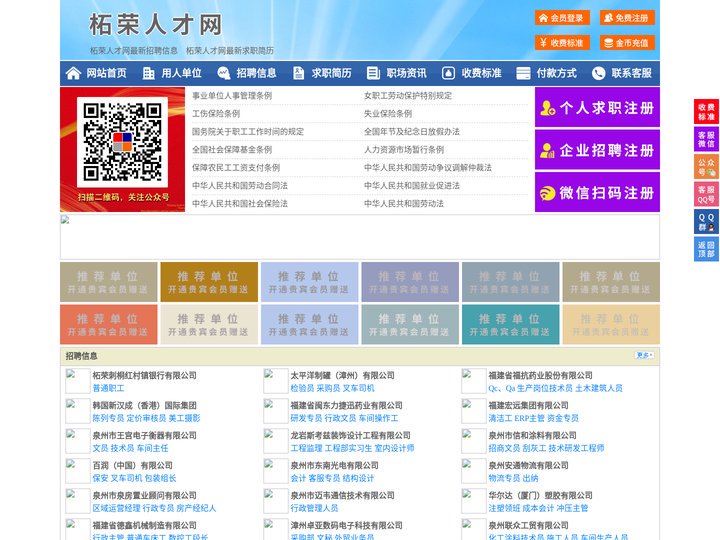Click the 返回顶部 floating sidebar button
This screenshot has width=720, height=540.
click(706, 249)
